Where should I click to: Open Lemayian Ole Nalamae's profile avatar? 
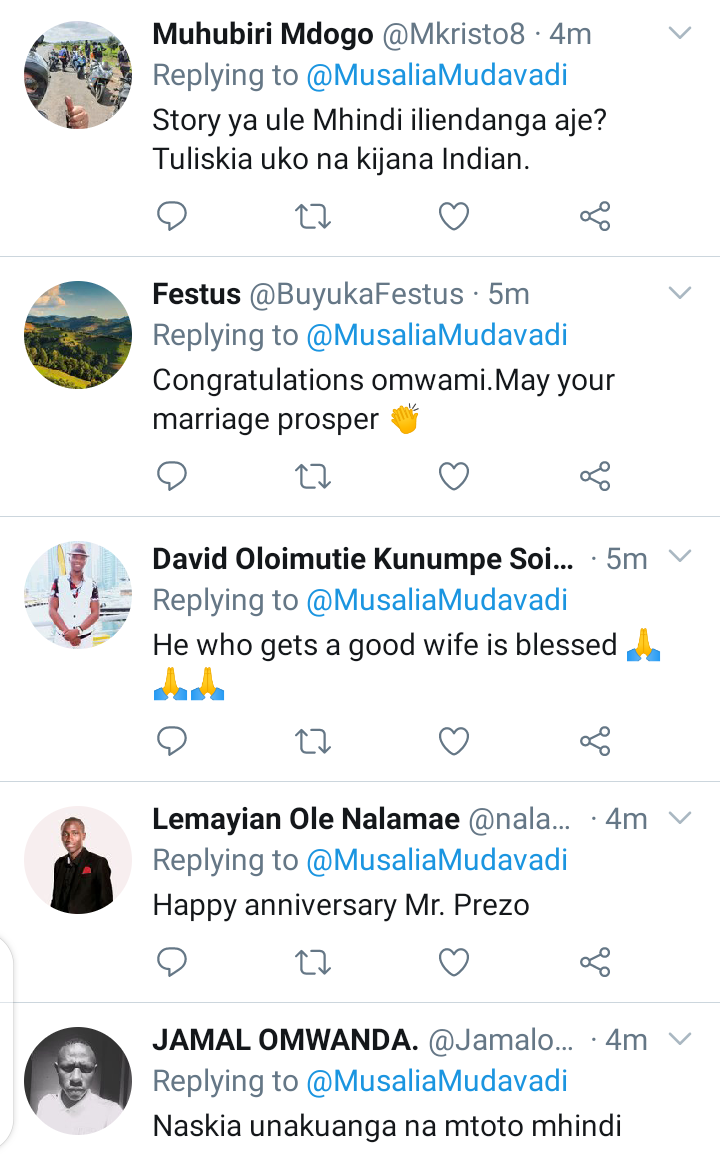pyautogui.click(x=77, y=860)
